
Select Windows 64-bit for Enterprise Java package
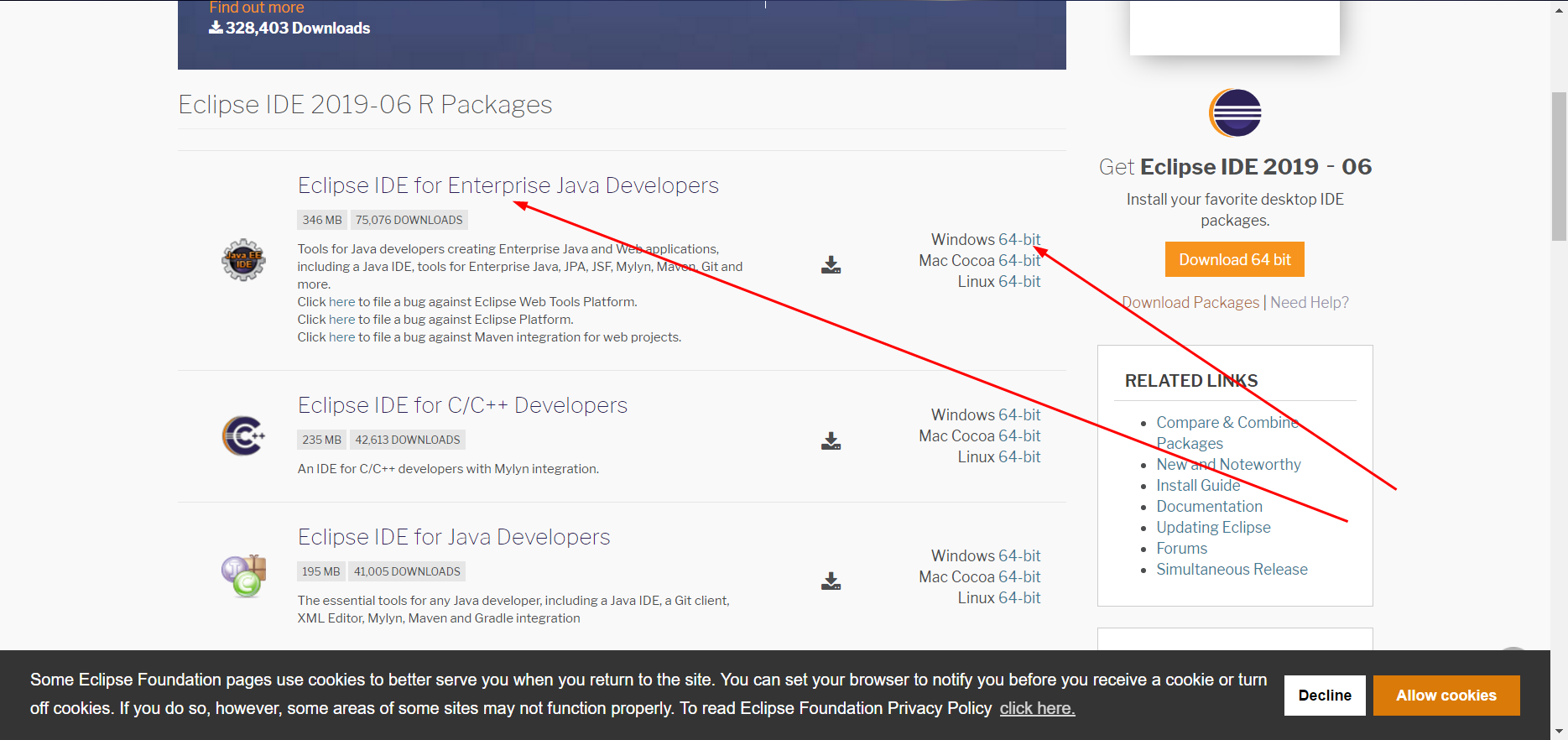986,240
